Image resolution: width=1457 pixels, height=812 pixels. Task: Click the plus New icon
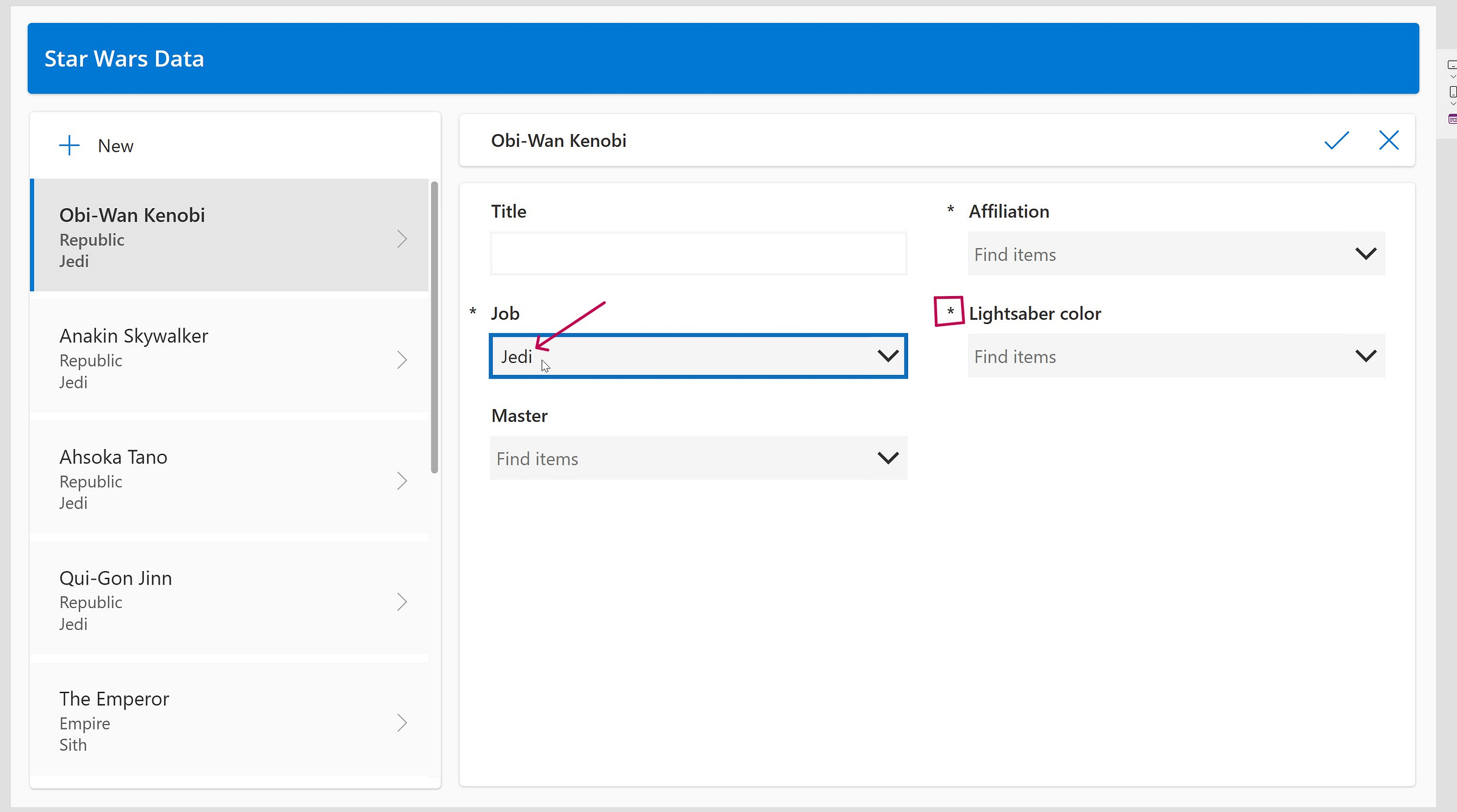(x=69, y=146)
